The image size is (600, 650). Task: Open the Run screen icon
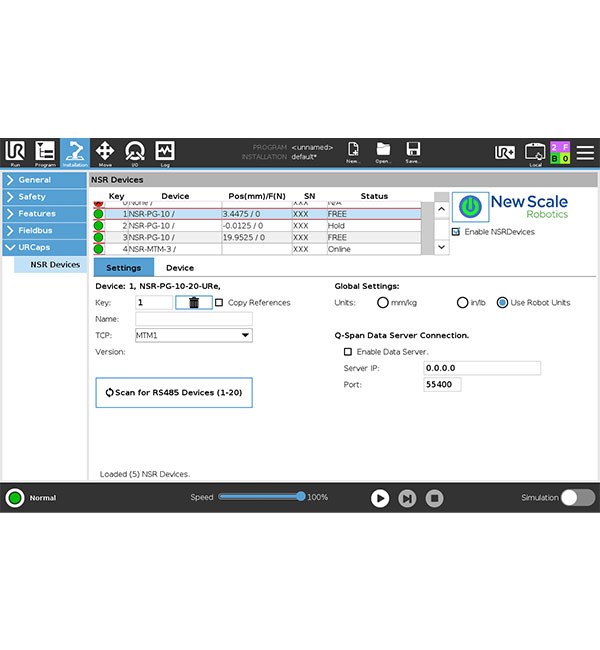click(x=15, y=153)
